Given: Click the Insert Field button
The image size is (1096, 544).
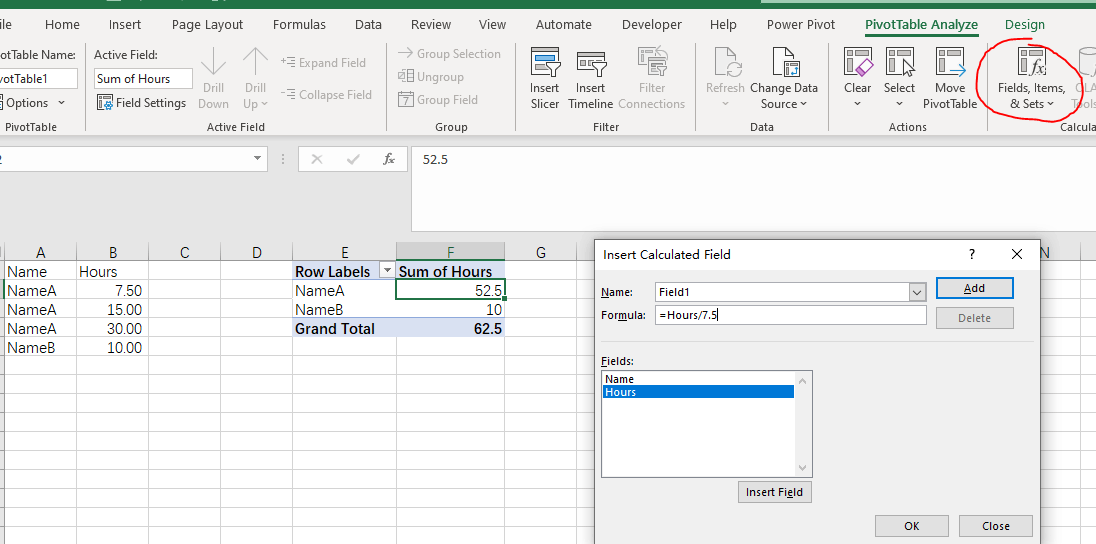Looking at the screenshot, I should (774, 492).
